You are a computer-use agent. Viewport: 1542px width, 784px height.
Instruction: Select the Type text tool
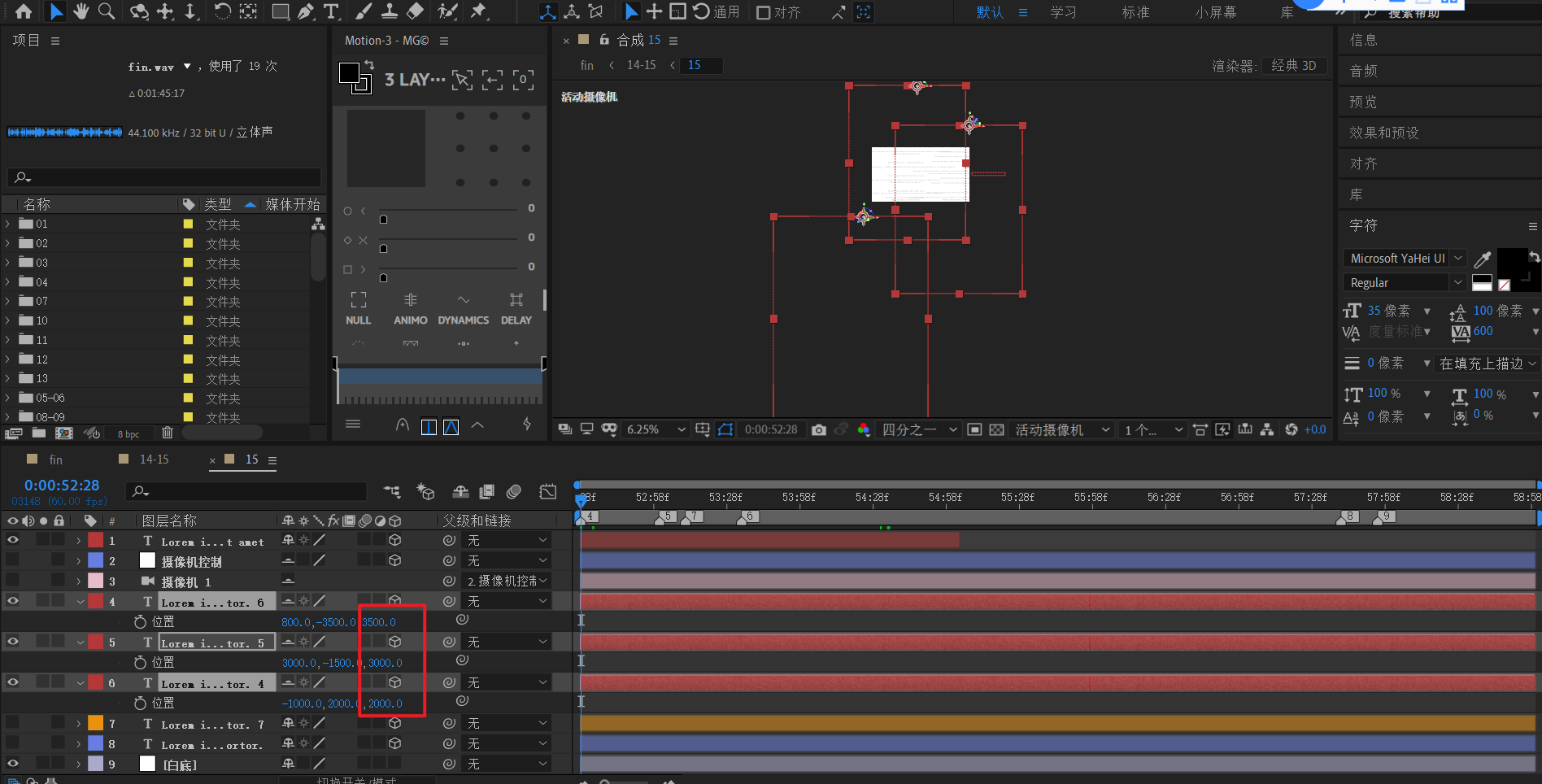click(x=330, y=11)
